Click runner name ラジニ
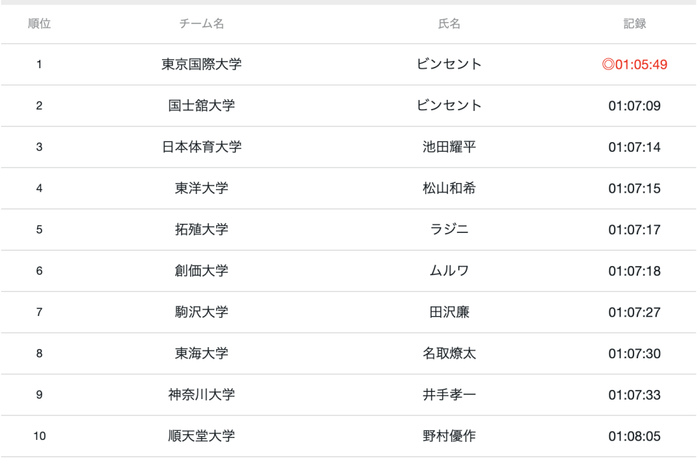This screenshot has height=462, width=700. 449,229
